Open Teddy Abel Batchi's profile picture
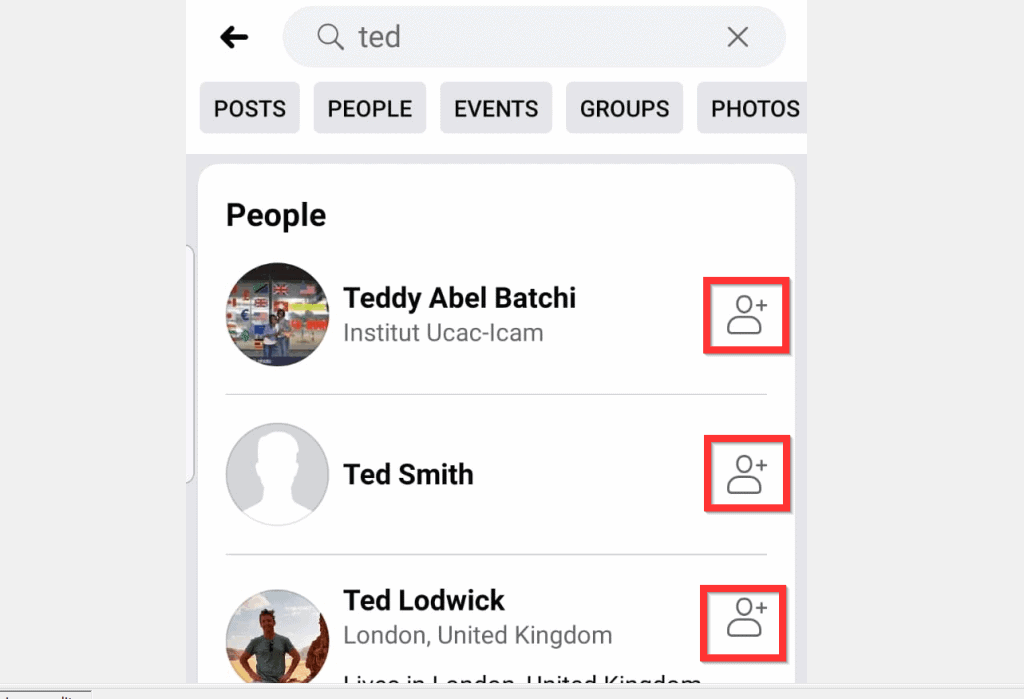Viewport: 1024px width, 699px height. coord(277,315)
